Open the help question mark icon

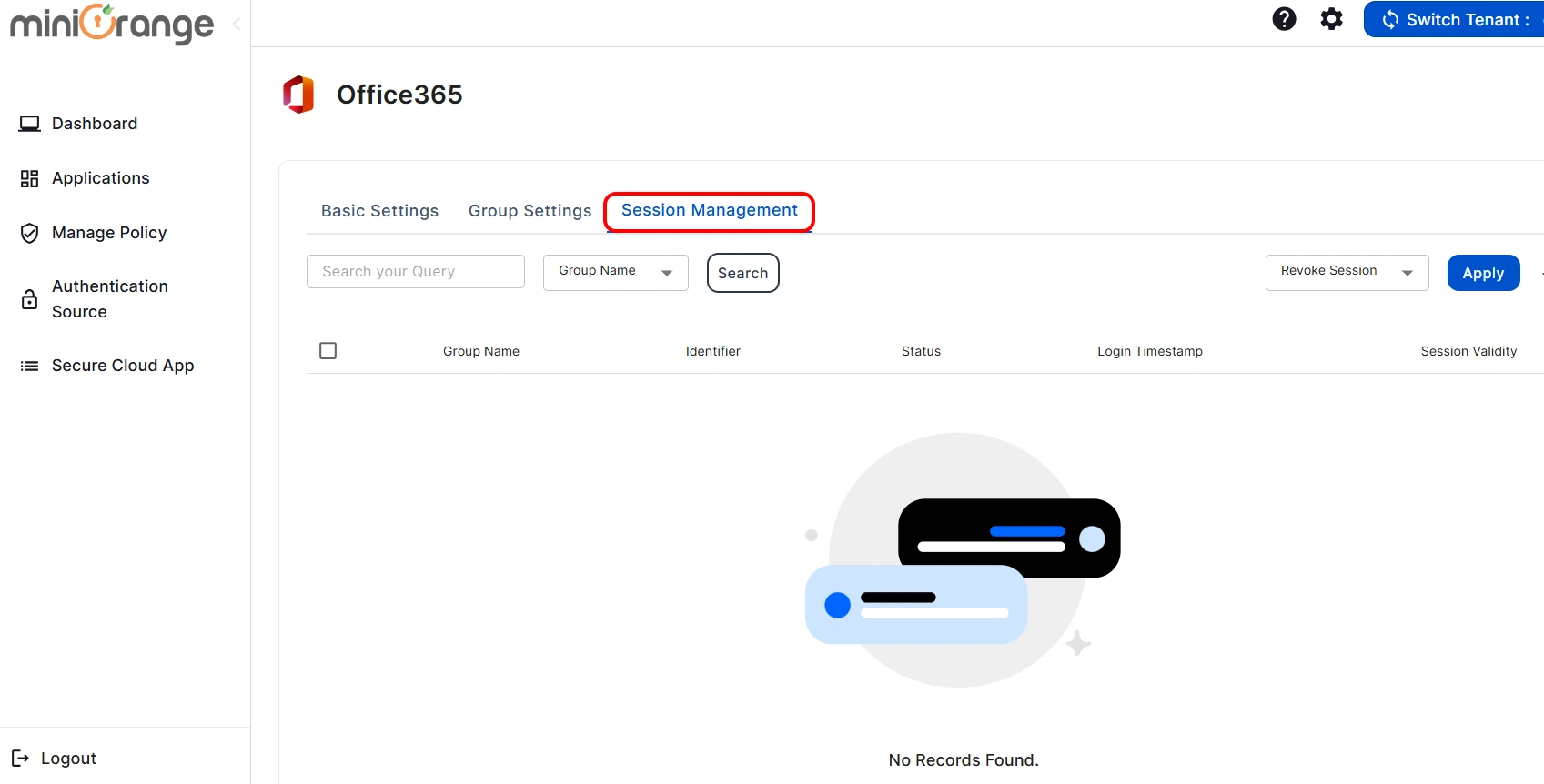coord(1284,19)
